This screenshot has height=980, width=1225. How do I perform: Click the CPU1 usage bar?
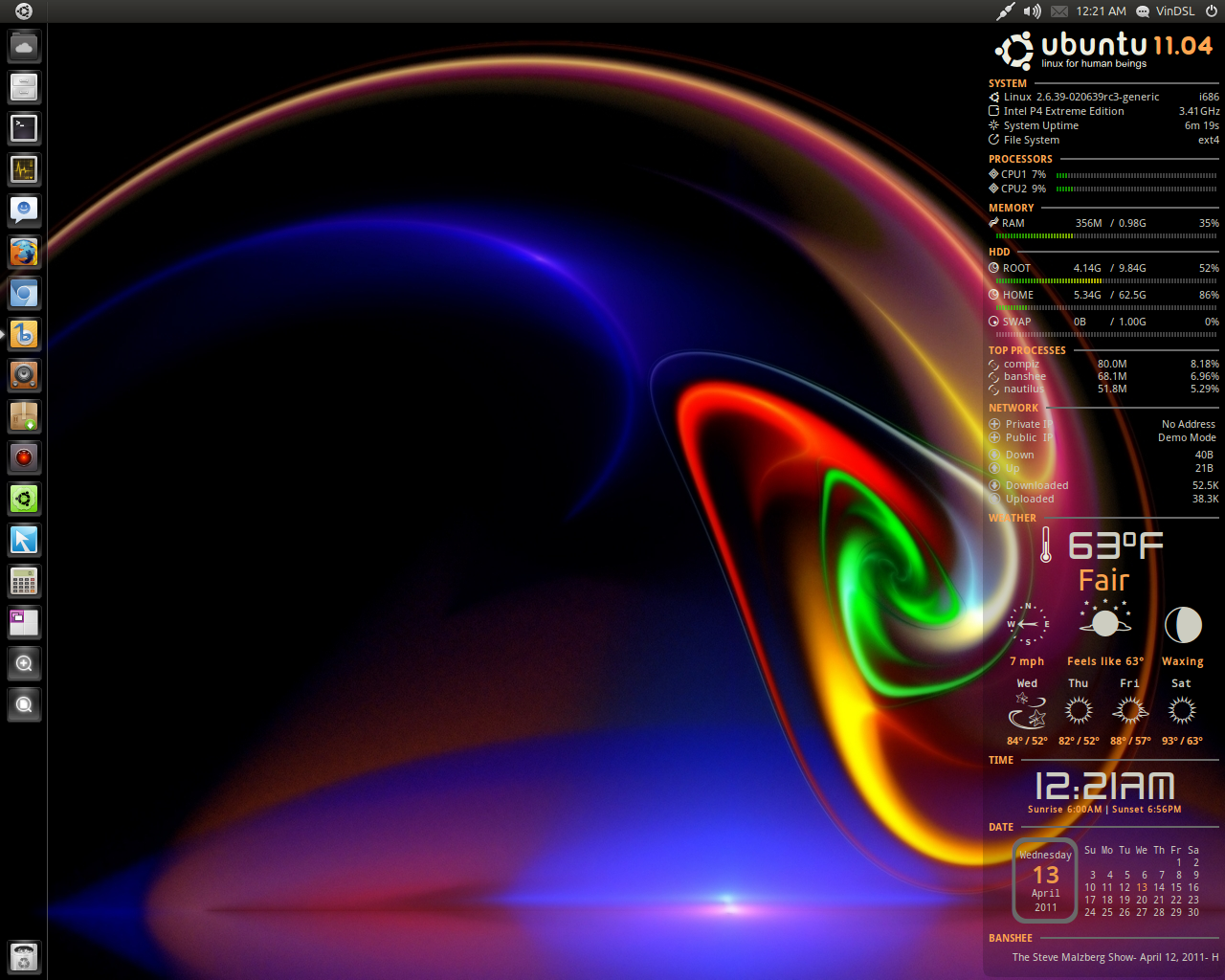tap(1136, 175)
